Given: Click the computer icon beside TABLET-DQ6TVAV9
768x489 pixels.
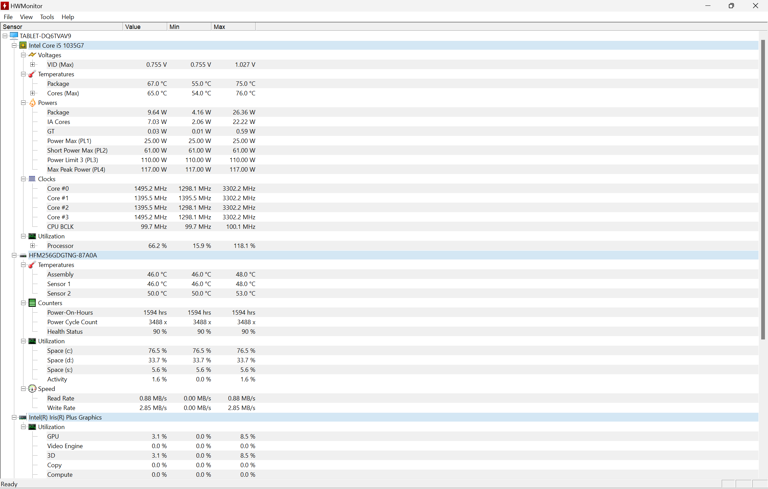Looking at the screenshot, I should [x=14, y=36].
